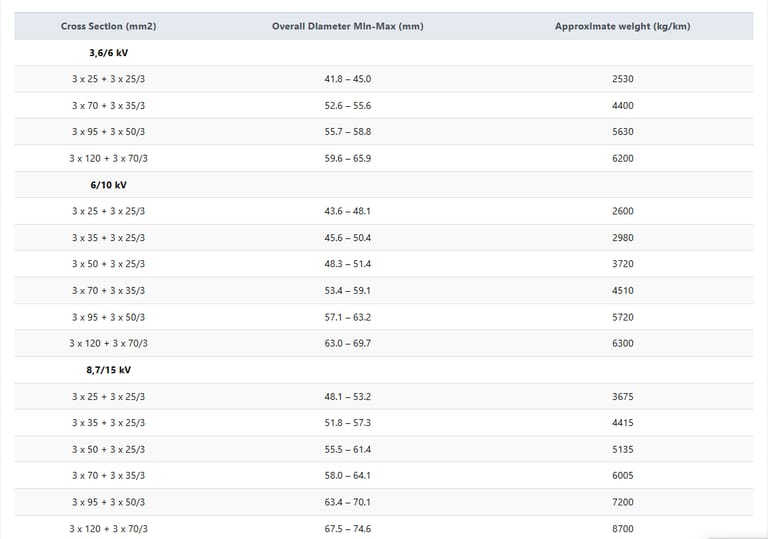768x539 pixels.
Task: Select the weight value 2980
Action: tap(622, 238)
